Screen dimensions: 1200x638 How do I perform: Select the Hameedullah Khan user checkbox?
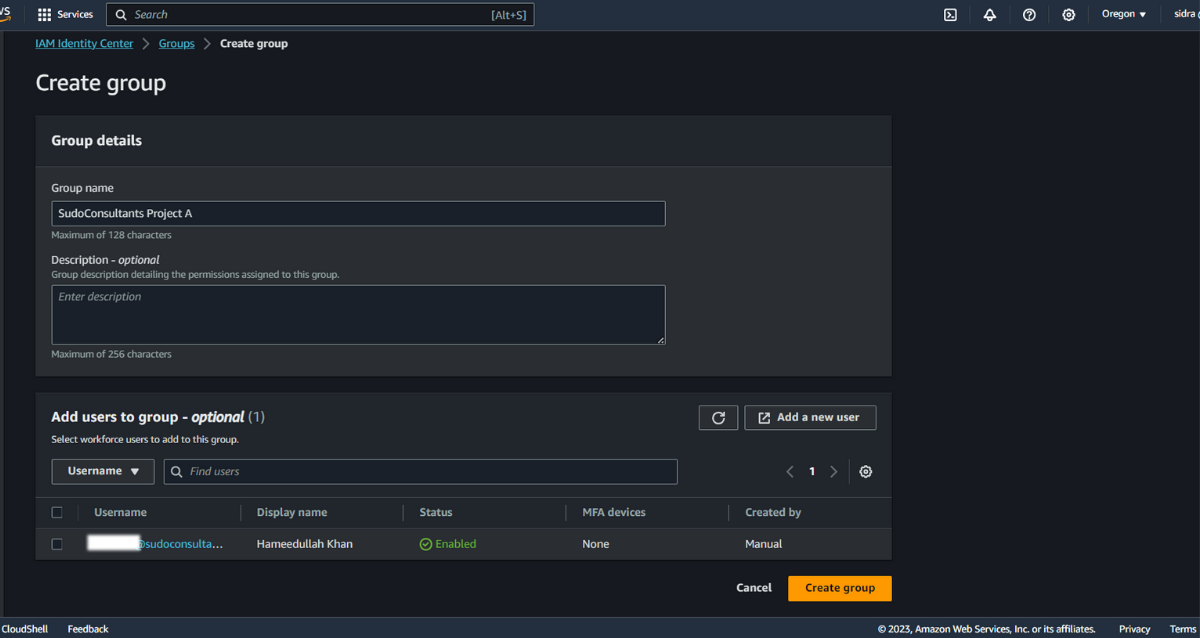click(57, 544)
